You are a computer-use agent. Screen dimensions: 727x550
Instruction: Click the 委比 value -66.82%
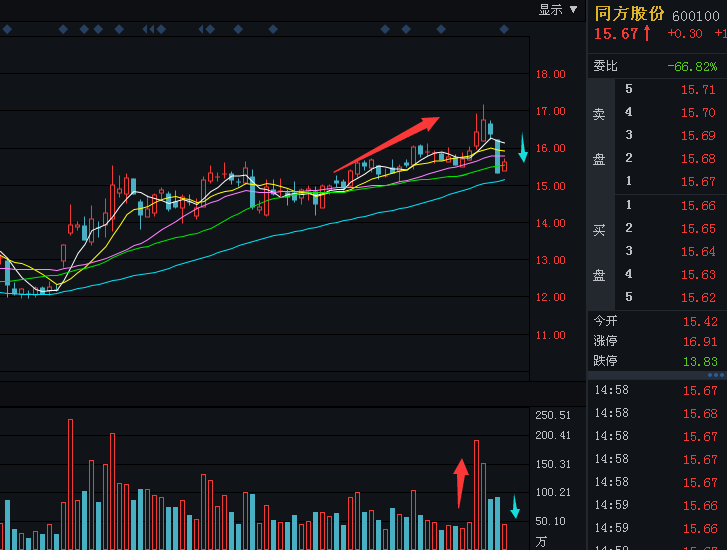point(692,66)
